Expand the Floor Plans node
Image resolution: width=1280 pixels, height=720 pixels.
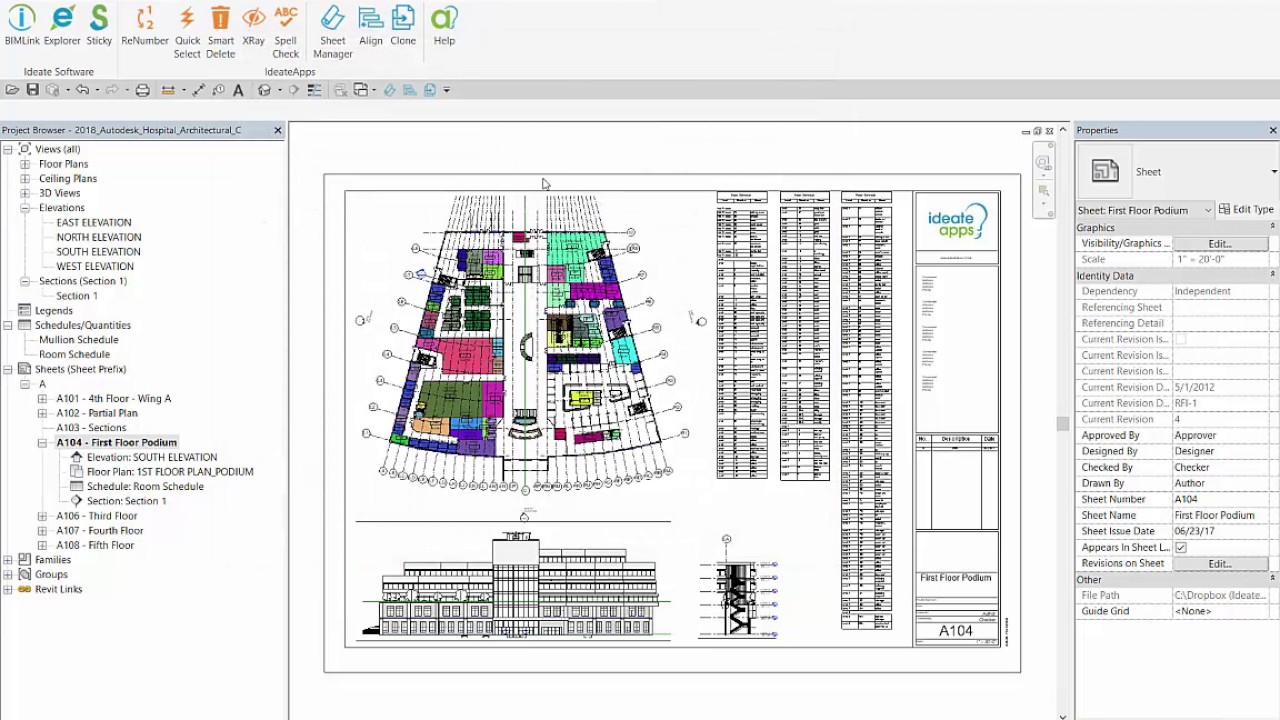click(25, 164)
